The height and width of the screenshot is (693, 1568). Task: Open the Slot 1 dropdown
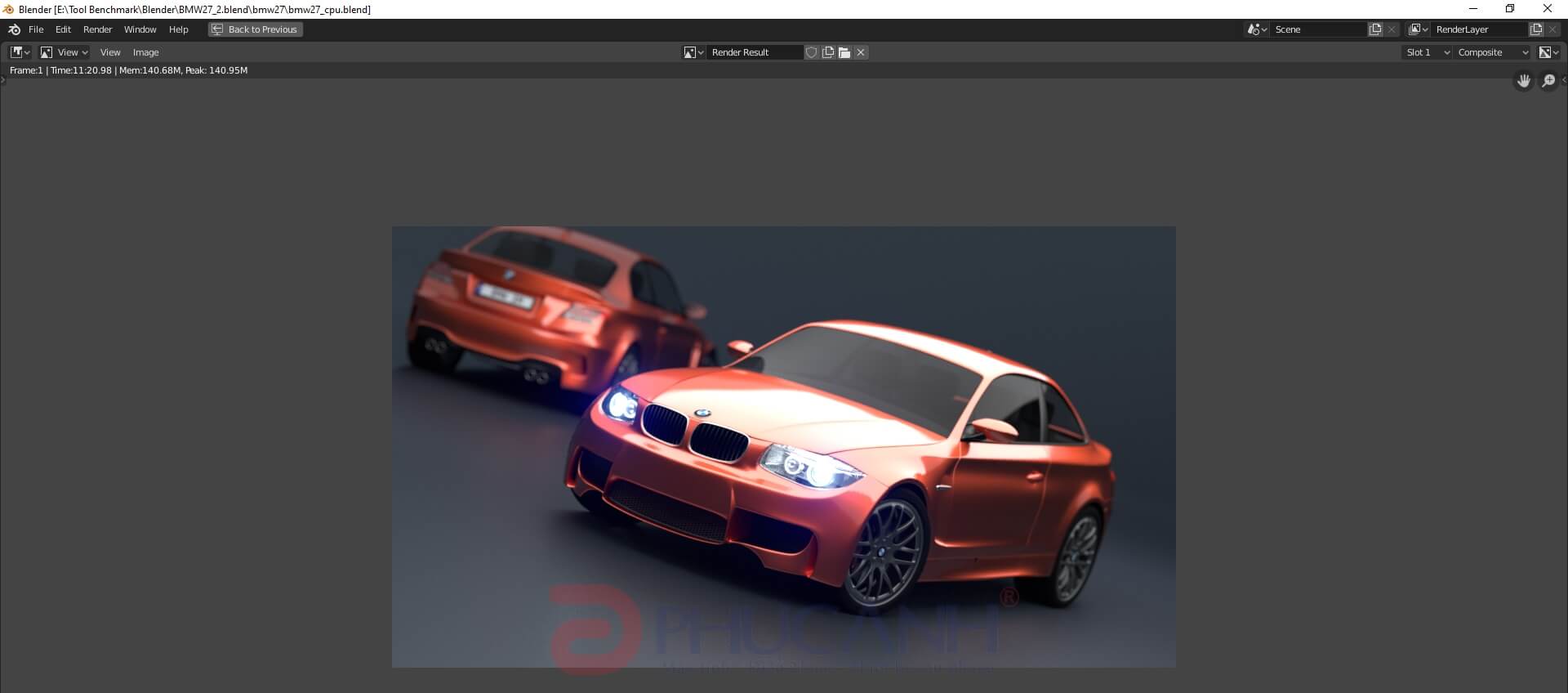pyautogui.click(x=1427, y=52)
